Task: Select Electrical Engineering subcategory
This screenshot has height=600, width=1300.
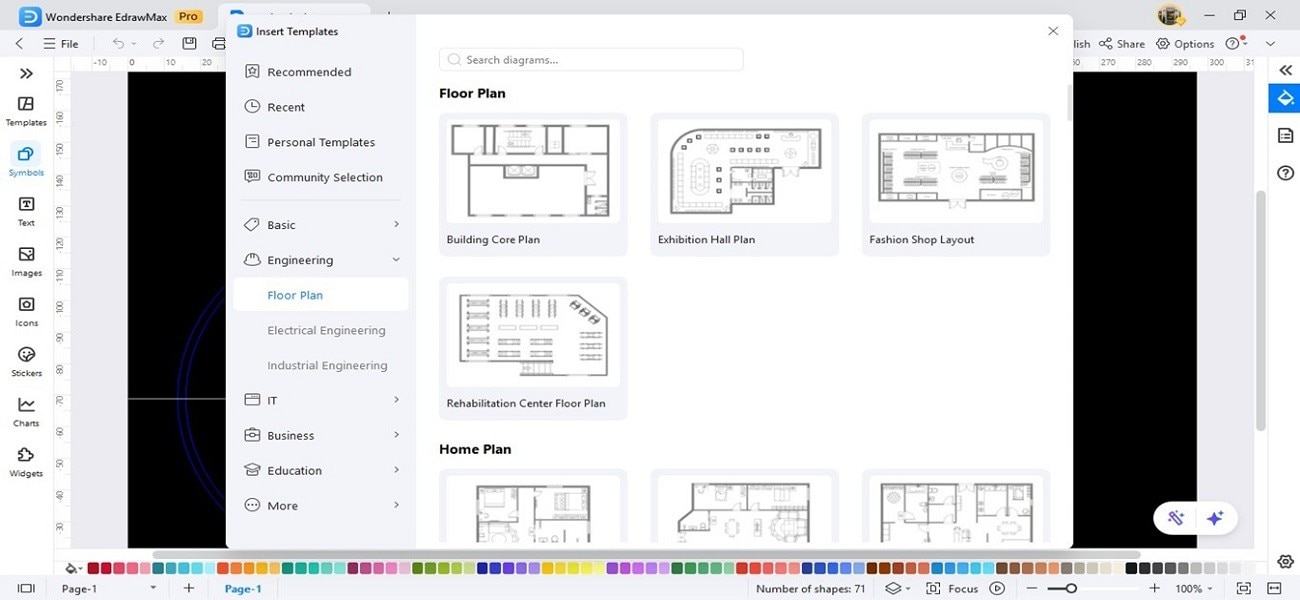Action: point(326,330)
